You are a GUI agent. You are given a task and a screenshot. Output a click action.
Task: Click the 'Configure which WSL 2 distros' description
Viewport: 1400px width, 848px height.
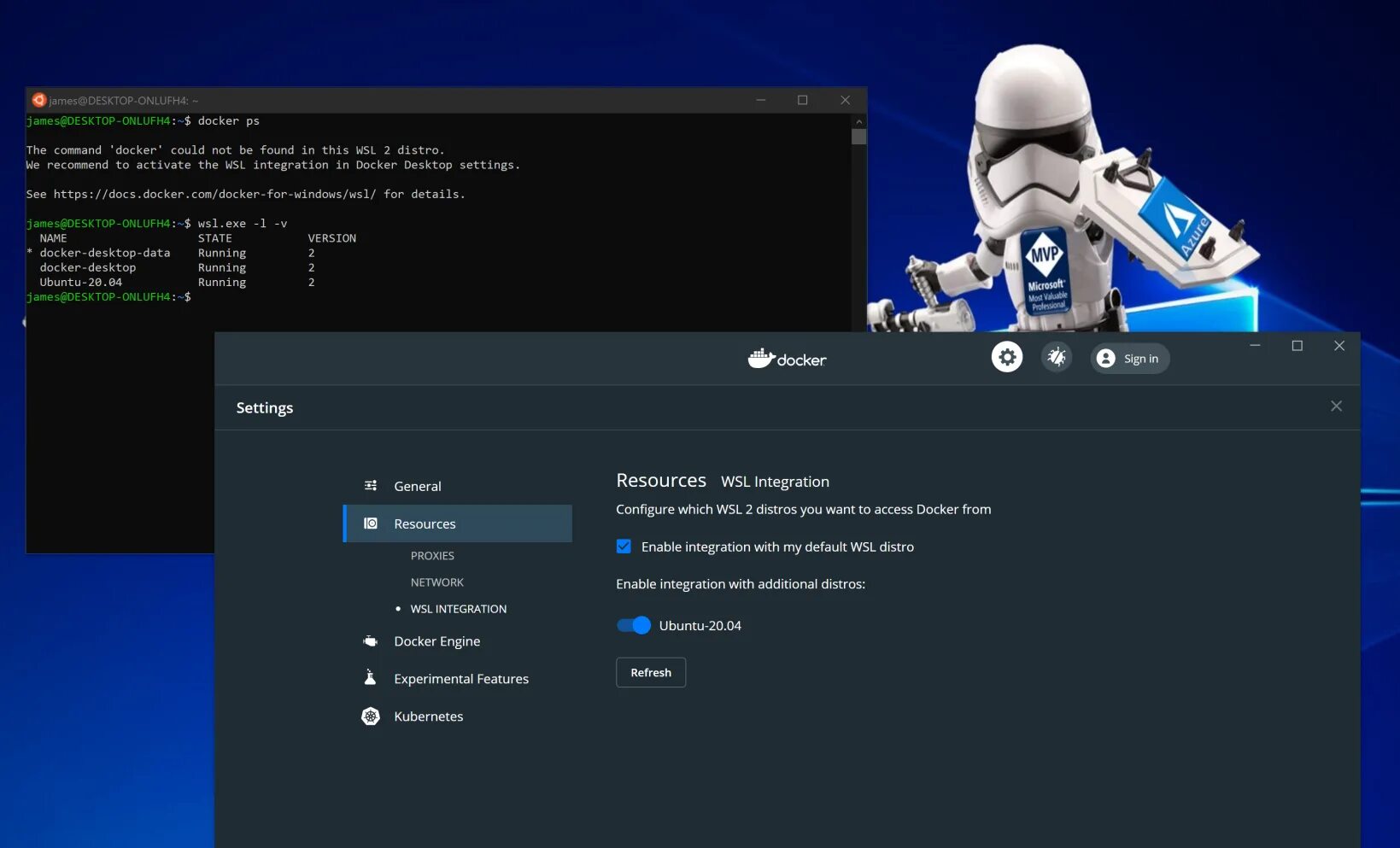[x=804, y=509]
